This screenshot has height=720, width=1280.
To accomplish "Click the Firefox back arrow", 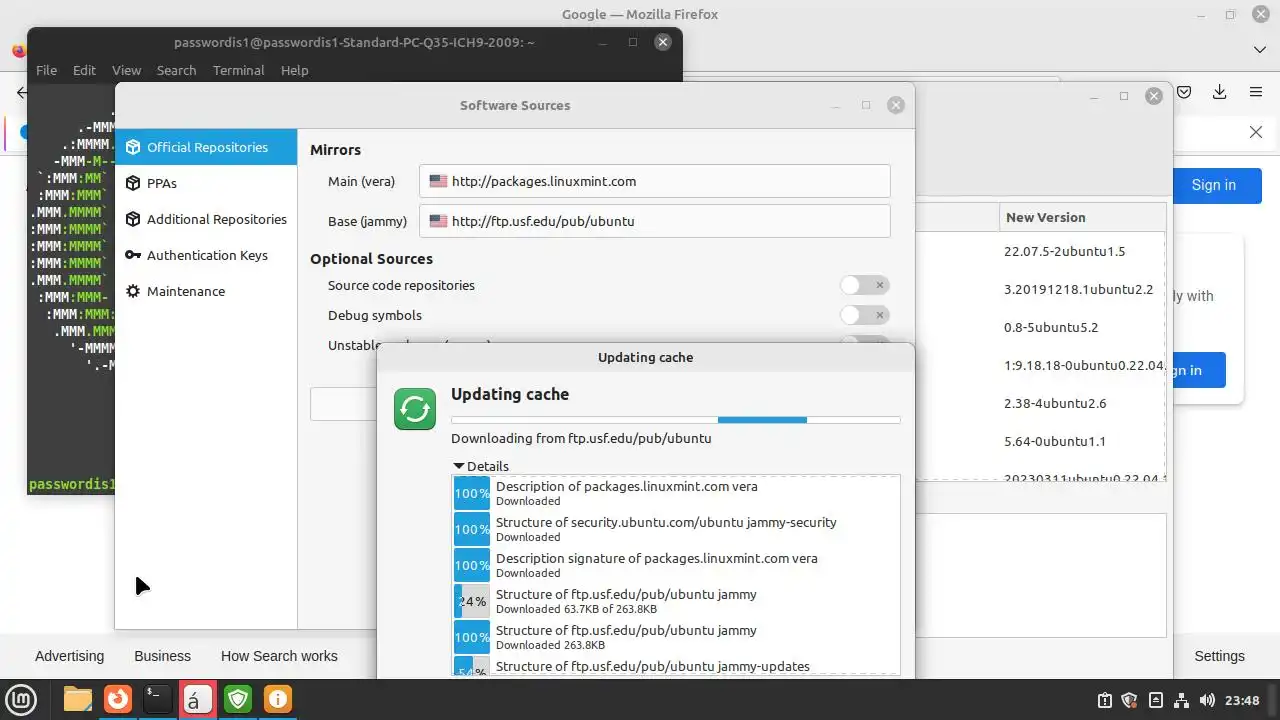I will click(22, 92).
